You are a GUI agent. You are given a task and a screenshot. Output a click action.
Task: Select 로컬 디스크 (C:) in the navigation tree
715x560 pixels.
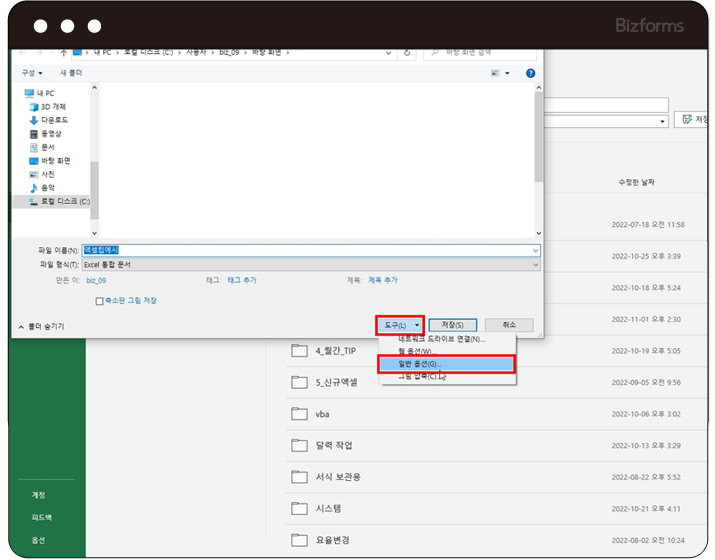click(x=52, y=202)
